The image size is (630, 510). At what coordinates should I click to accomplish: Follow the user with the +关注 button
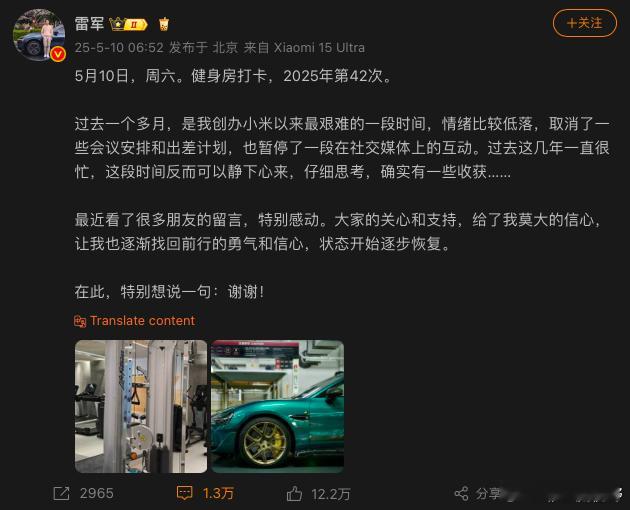585,23
